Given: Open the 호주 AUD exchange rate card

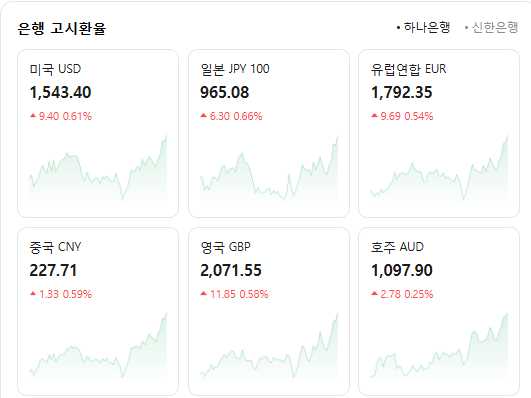Looking at the screenshot, I should [439, 311].
